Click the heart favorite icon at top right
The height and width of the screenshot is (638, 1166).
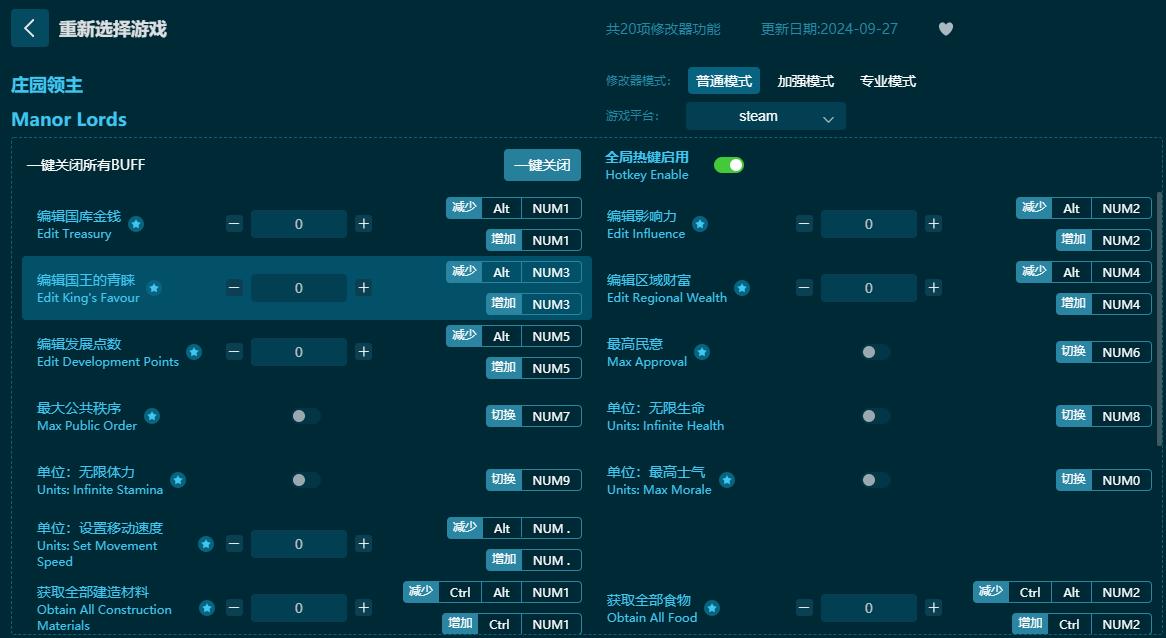[x=945, y=29]
